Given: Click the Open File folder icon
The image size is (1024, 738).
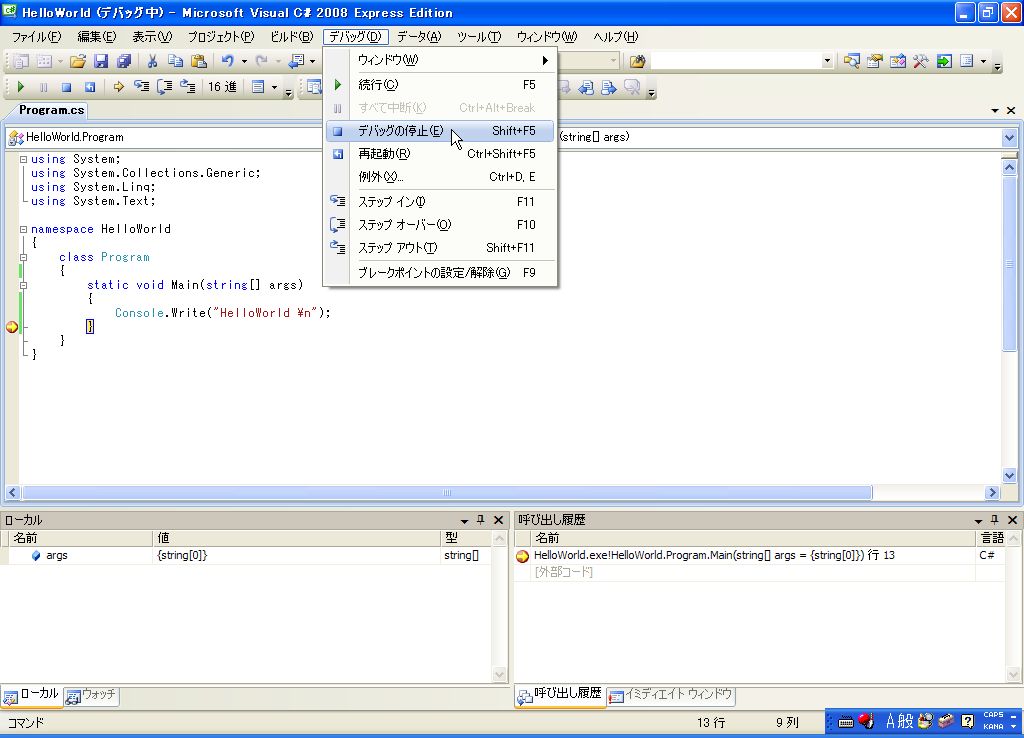Looking at the screenshot, I should [x=78, y=61].
